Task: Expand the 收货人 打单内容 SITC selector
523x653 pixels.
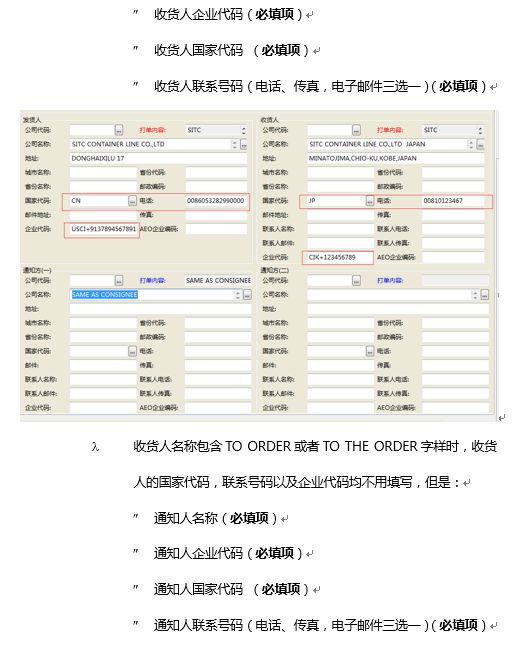Action: [x=480, y=130]
